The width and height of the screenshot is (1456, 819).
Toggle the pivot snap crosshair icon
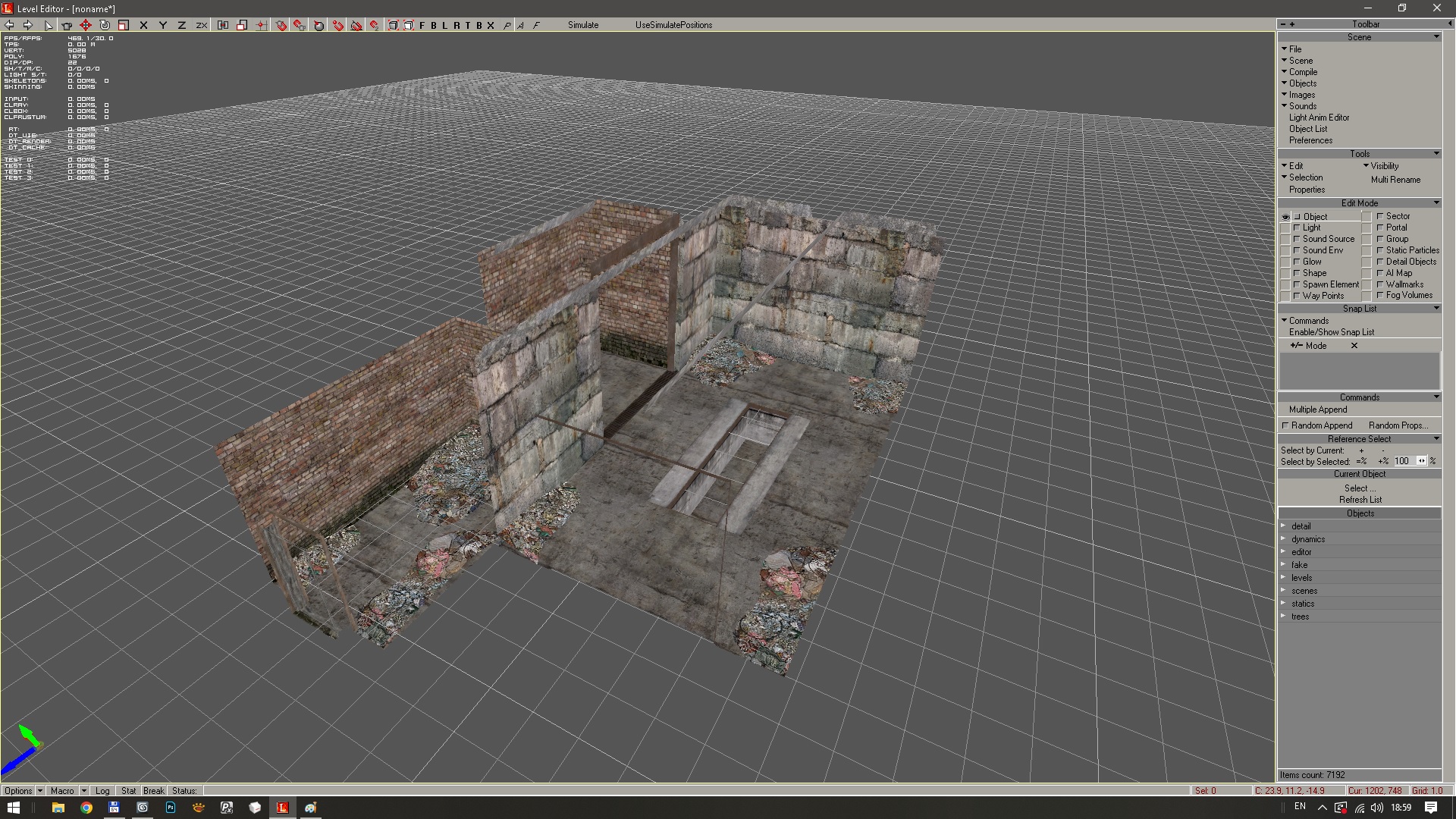261,25
